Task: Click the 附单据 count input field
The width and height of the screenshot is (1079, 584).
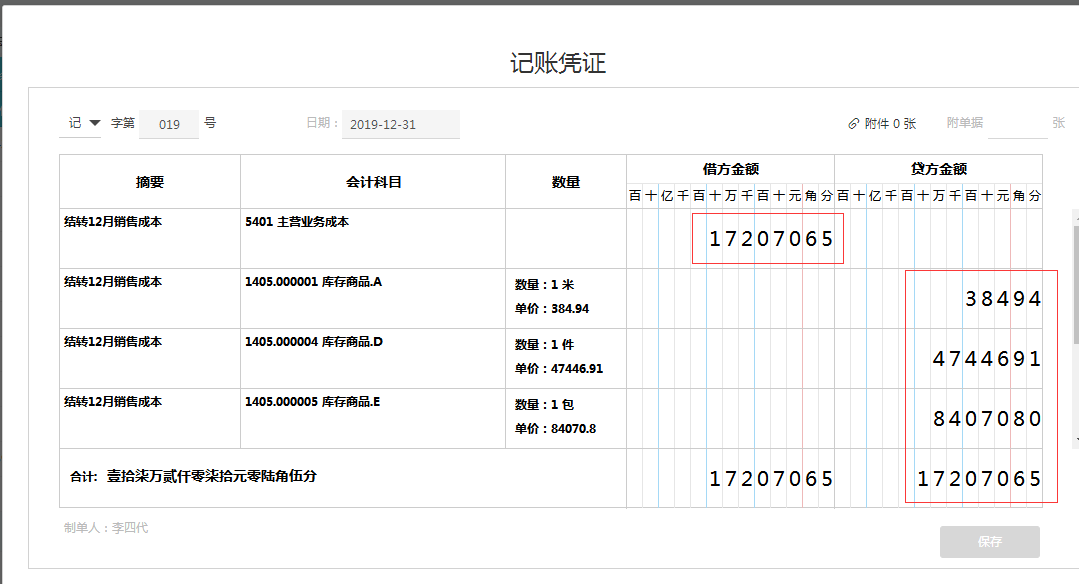Action: click(x=1017, y=125)
